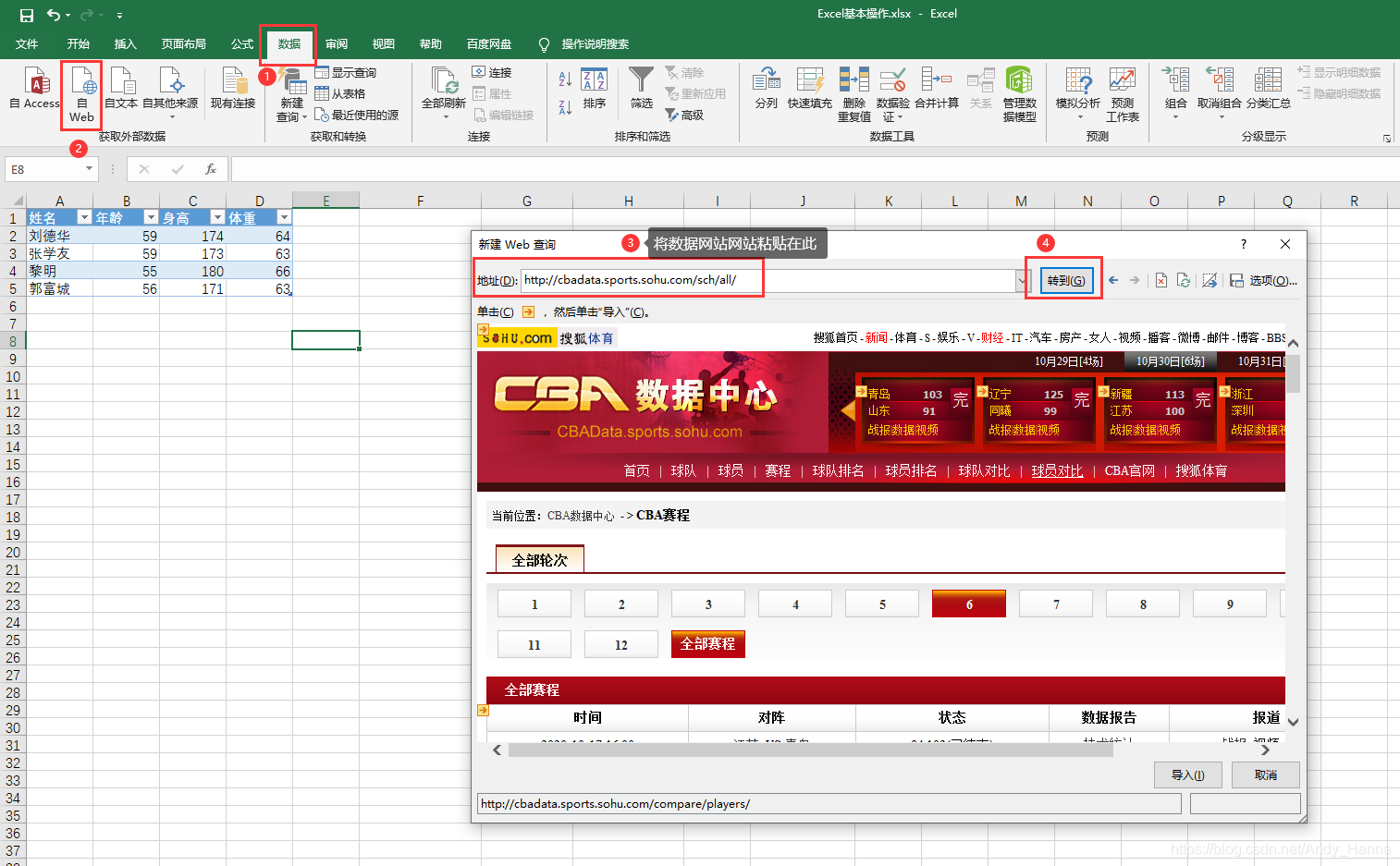Expand the 身高 column filter dropdown

tap(217, 217)
